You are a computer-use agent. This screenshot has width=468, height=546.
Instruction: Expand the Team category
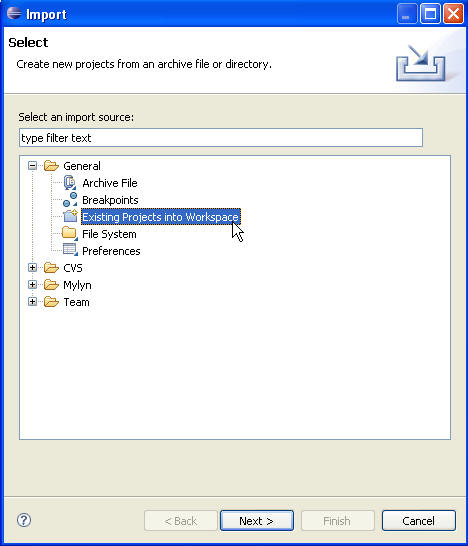coord(32,302)
